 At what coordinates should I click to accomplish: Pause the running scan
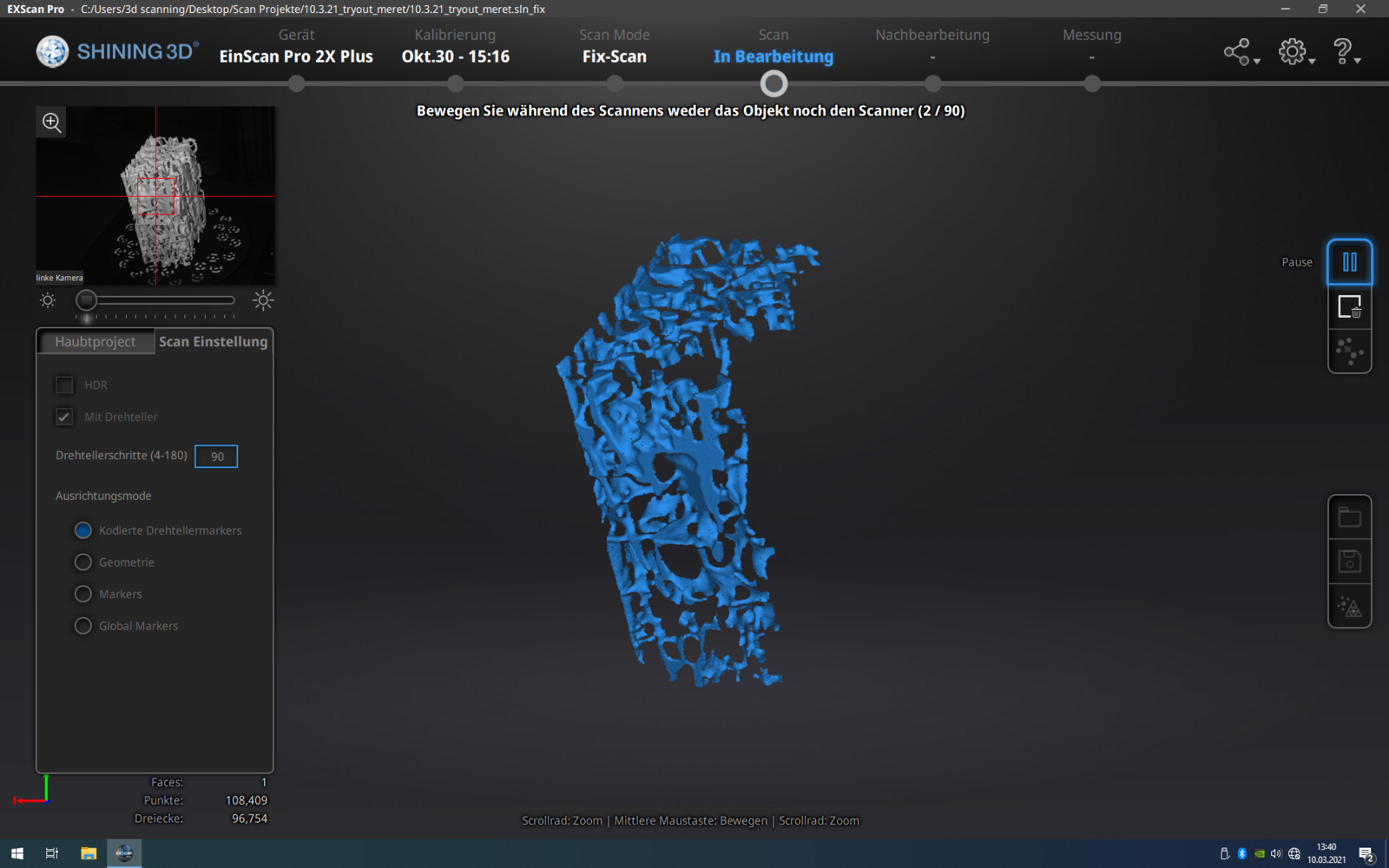pyautogui.click(x=1349, y=262)
